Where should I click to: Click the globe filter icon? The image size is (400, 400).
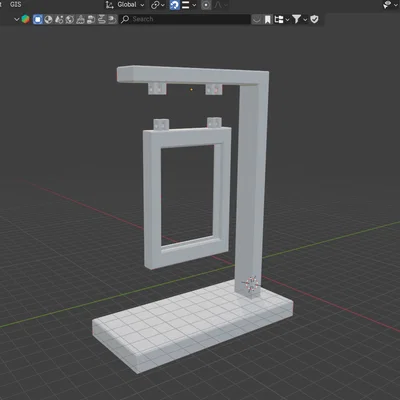click(x=70, y=19)
